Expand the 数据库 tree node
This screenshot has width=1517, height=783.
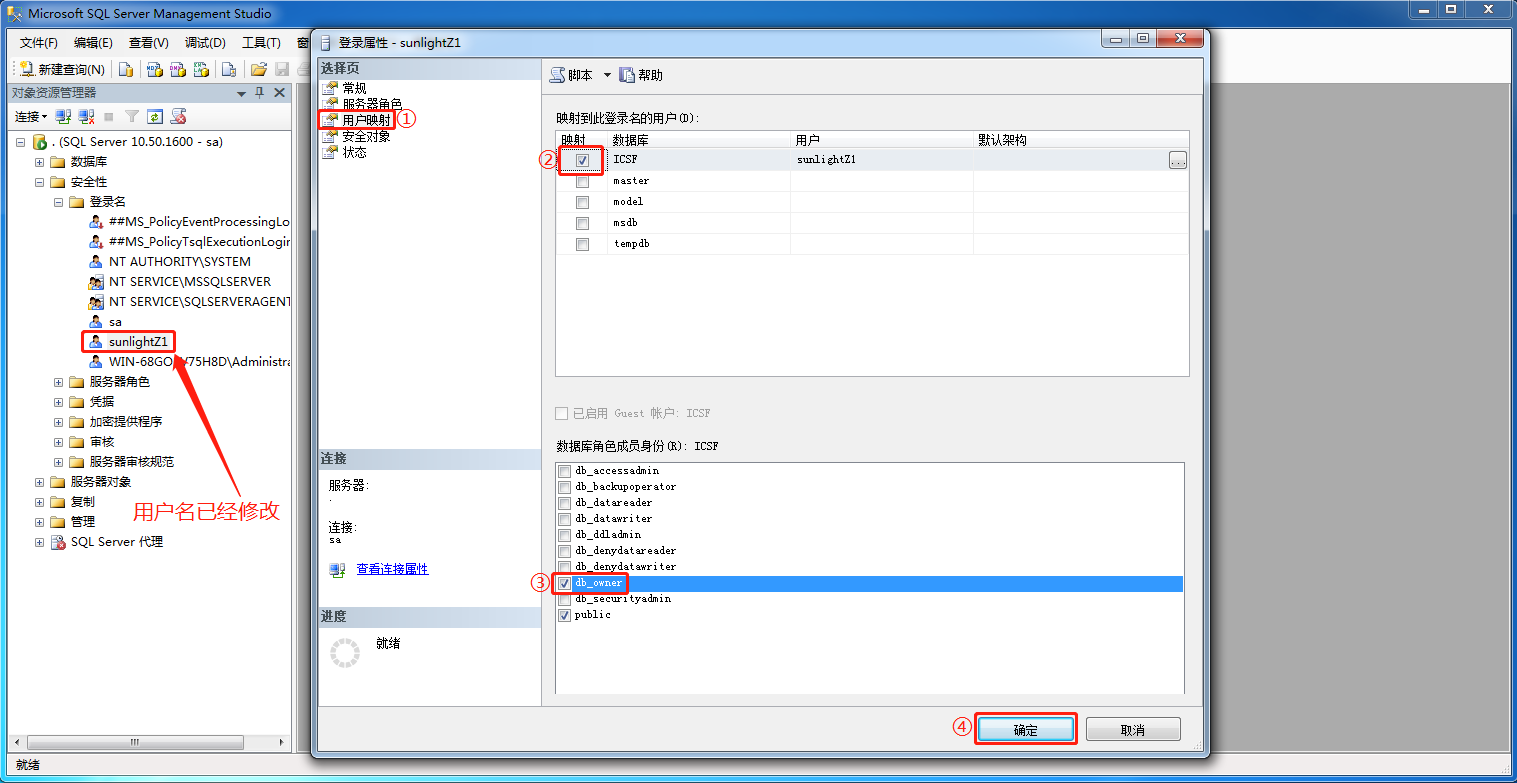click(40, 162)
